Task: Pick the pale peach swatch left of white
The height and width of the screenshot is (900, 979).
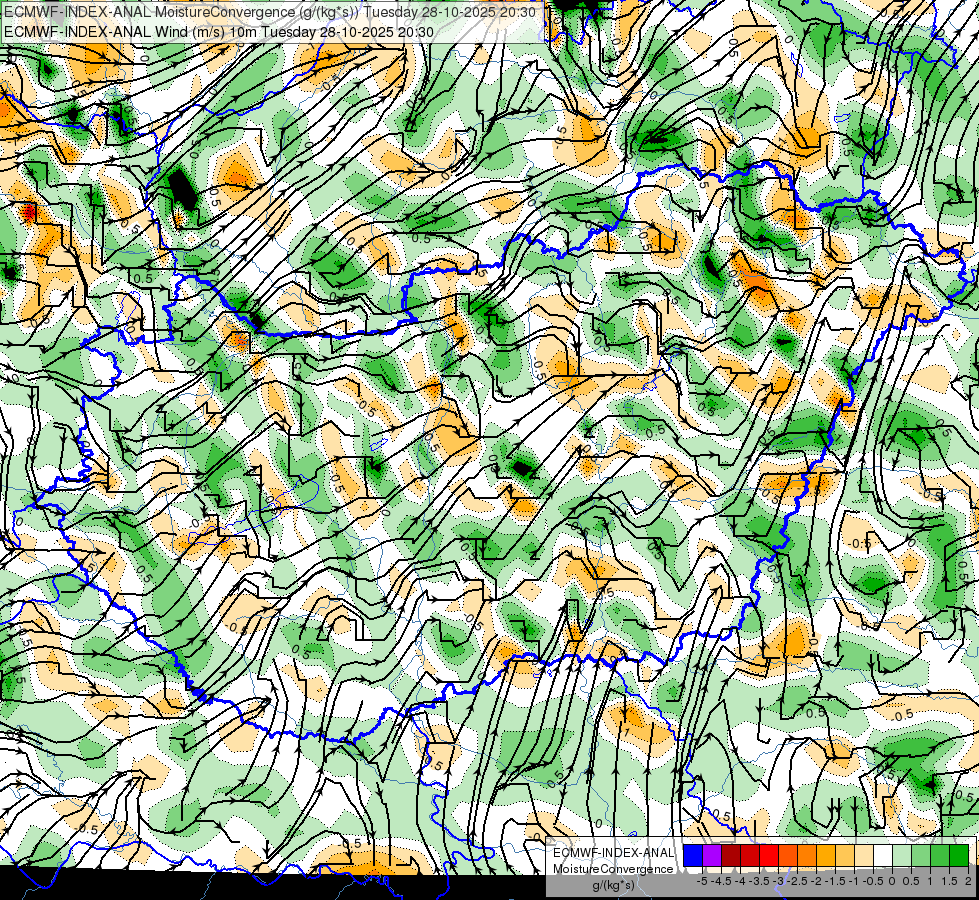Action: 864,855
